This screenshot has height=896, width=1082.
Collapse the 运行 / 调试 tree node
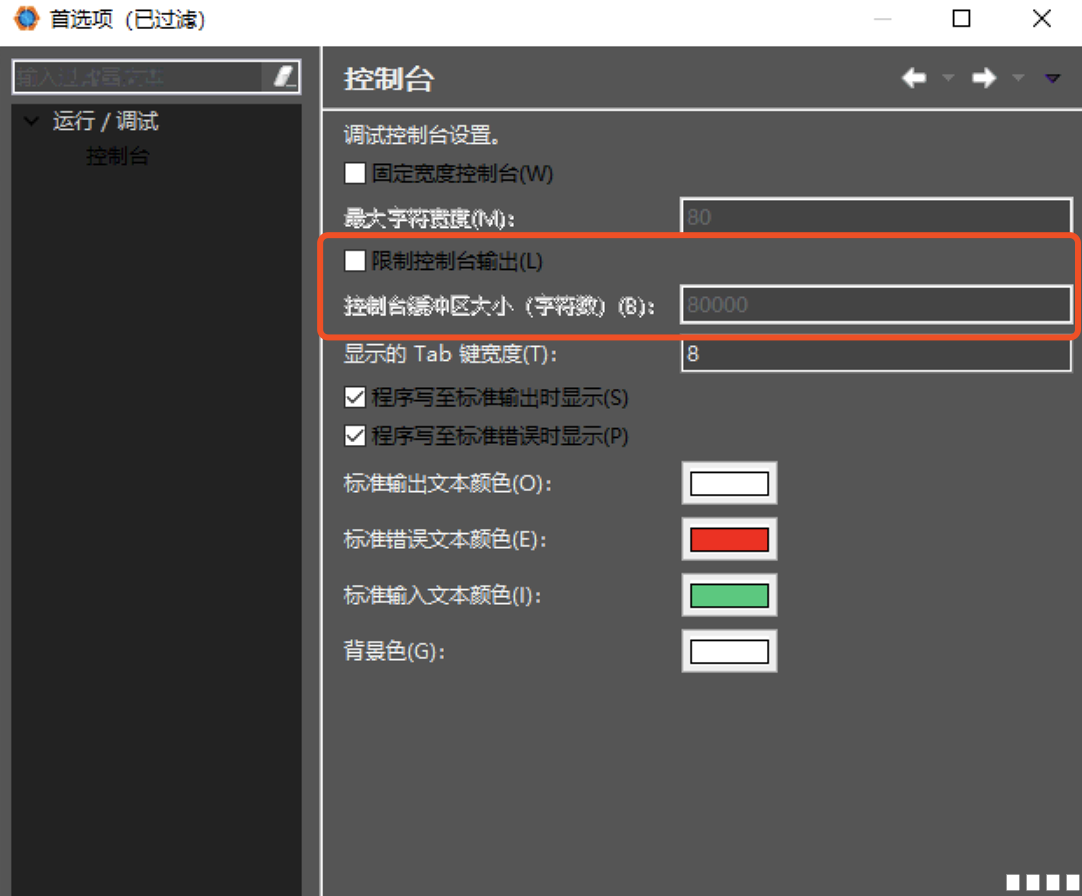32,122
